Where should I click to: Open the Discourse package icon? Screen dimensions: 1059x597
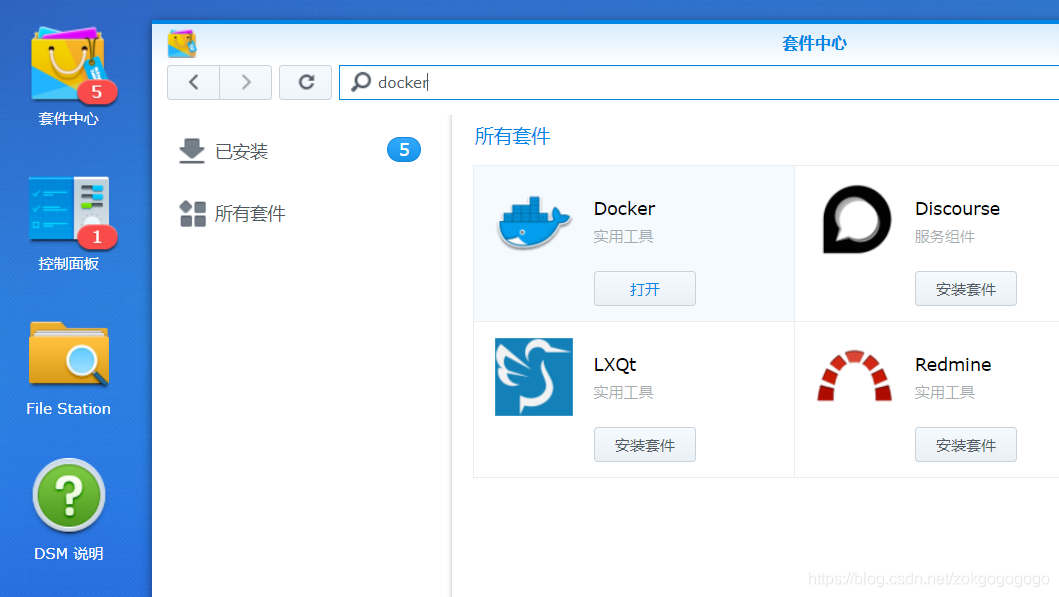(x=856, y=220)
